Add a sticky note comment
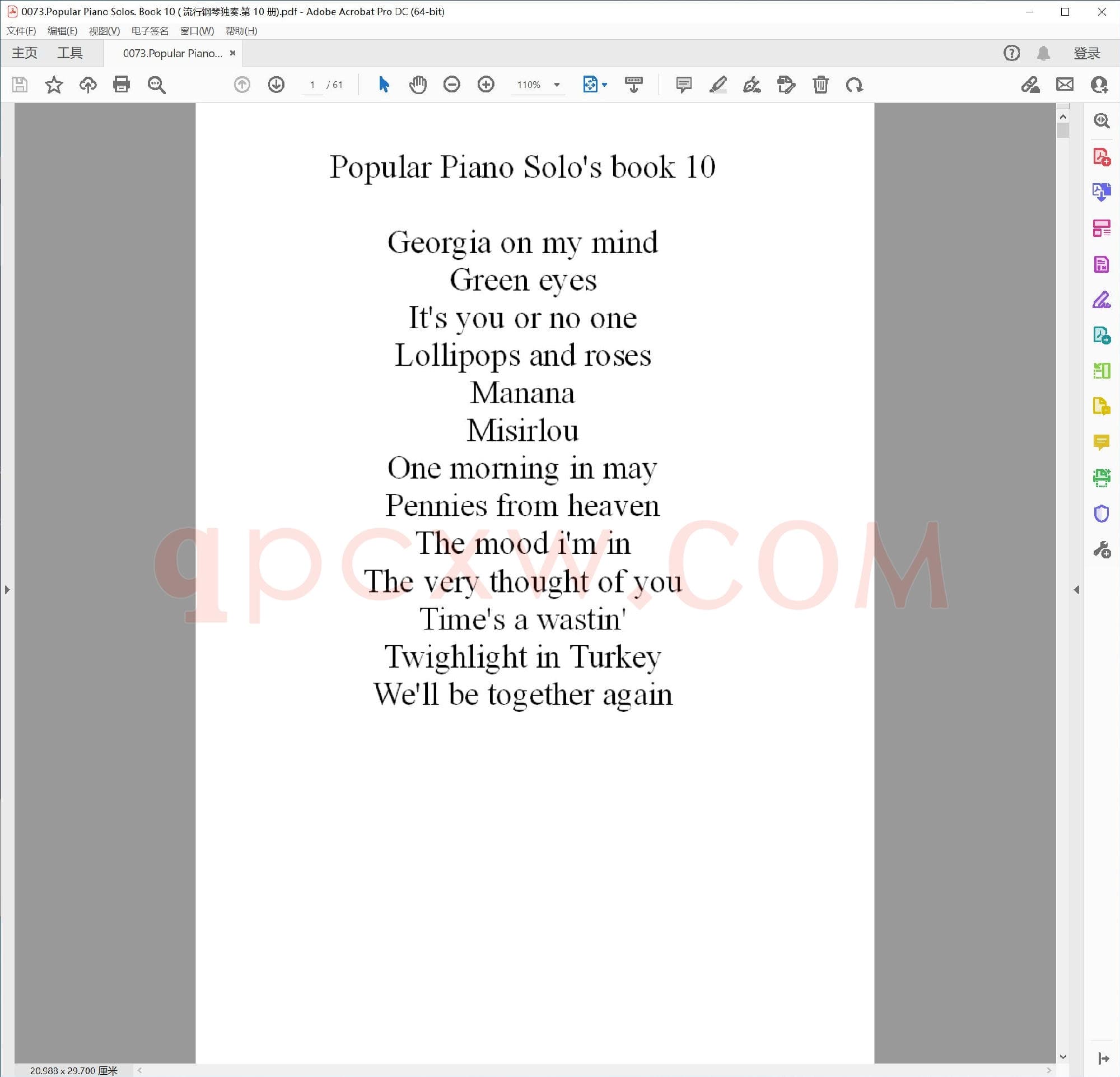Screen dimensions: 1120x1077 pyautogui.click(x=683, y=85)
